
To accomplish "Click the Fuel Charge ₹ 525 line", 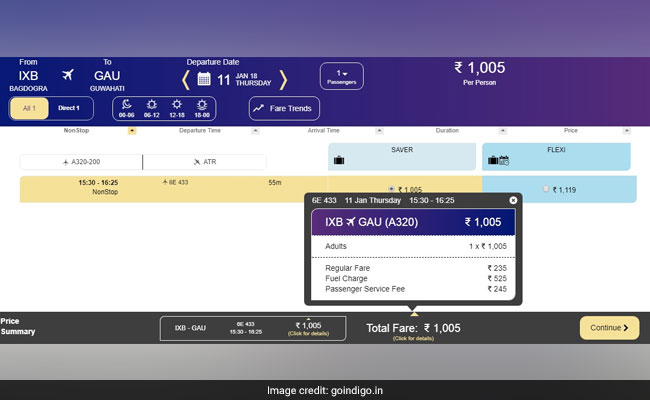I will click(x=416, y=279).
